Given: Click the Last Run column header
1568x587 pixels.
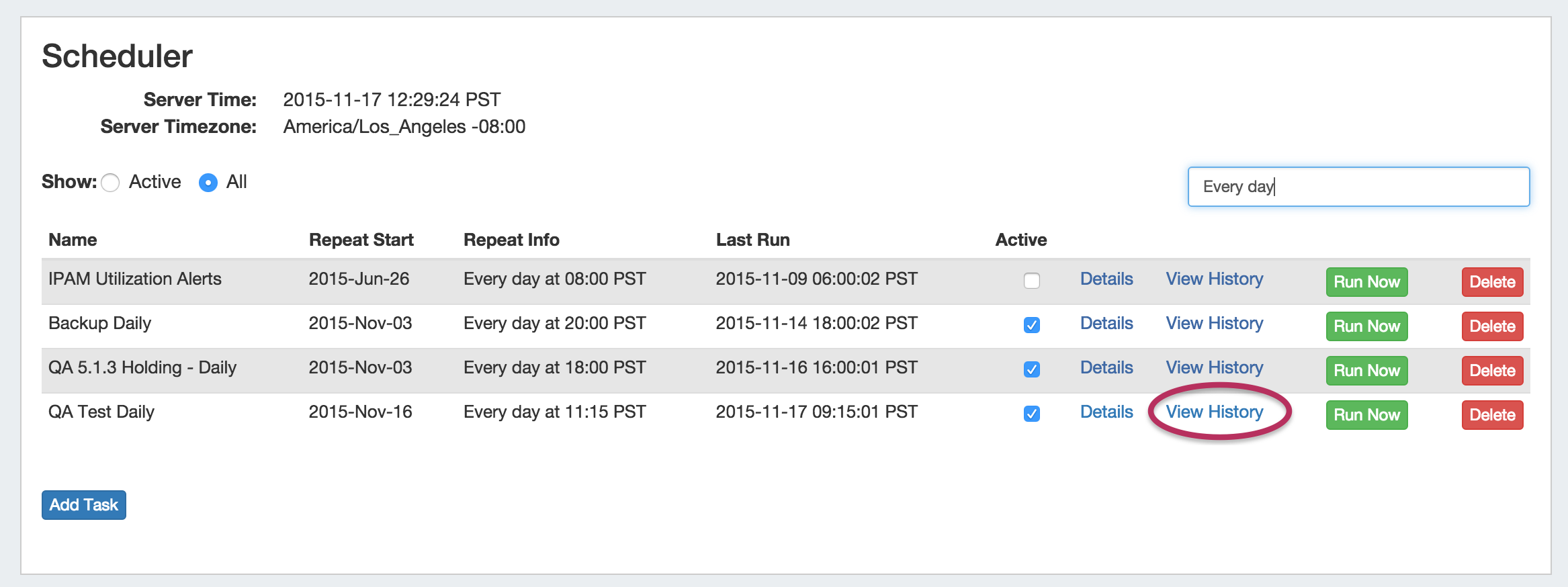Looking at the screenshot, I should [x=752, y=240].
